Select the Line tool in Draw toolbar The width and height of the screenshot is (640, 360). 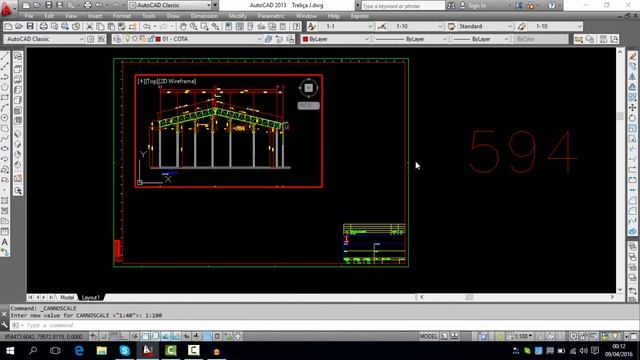point(5,56)
